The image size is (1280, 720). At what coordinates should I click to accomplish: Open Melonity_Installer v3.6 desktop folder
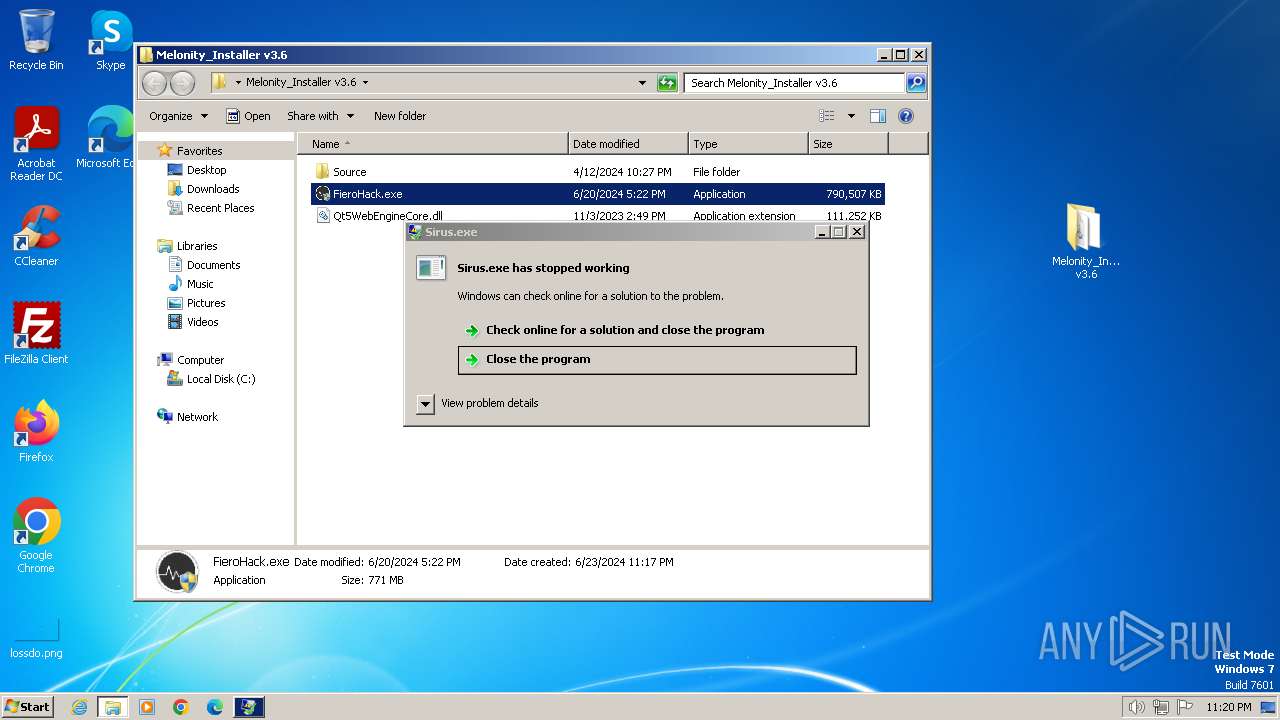click(x=1086, y=241)
